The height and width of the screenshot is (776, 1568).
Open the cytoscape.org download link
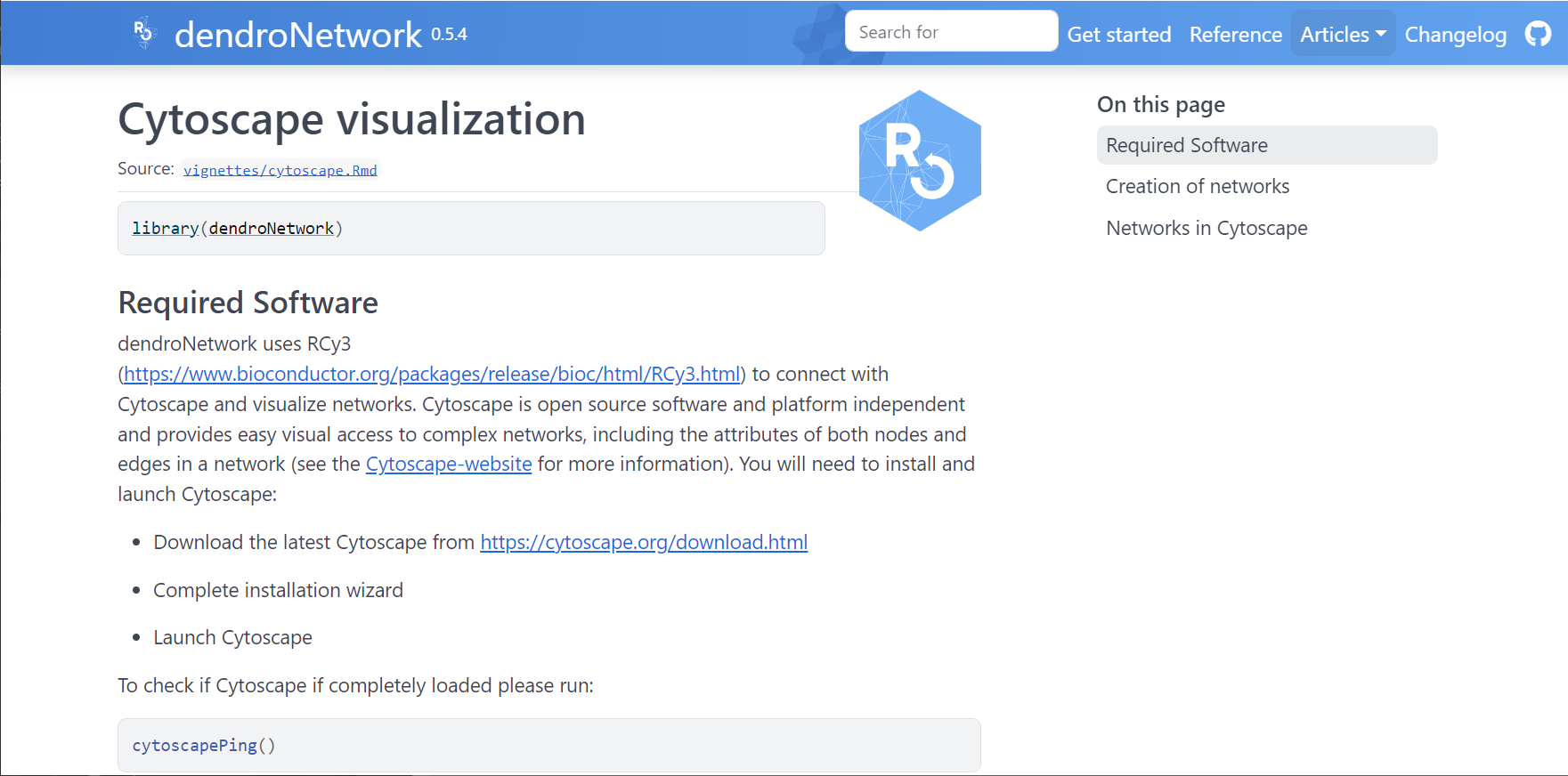tap(643, 542)
